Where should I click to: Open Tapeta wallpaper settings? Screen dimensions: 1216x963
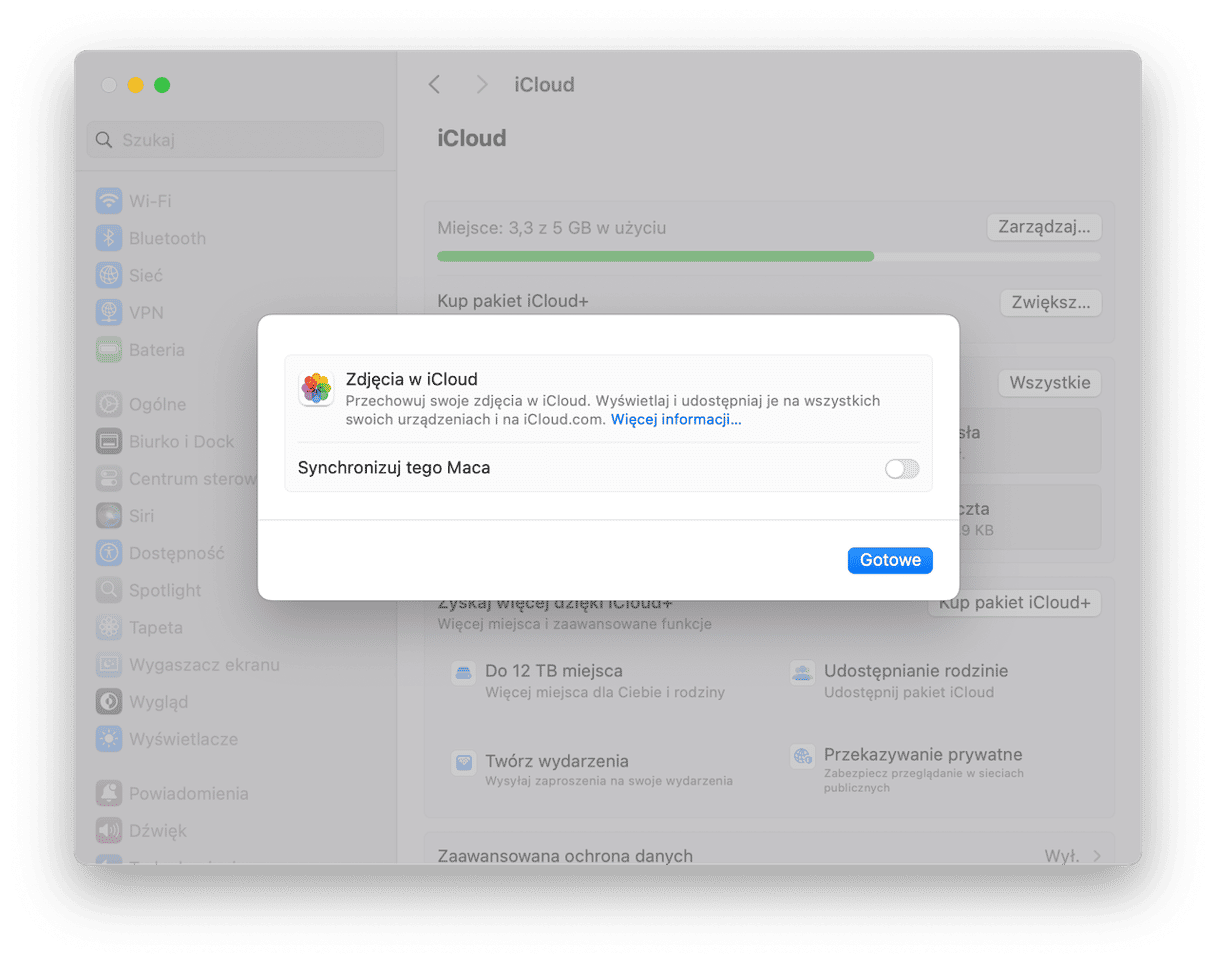pyautogui.click(x=155, y=628)
